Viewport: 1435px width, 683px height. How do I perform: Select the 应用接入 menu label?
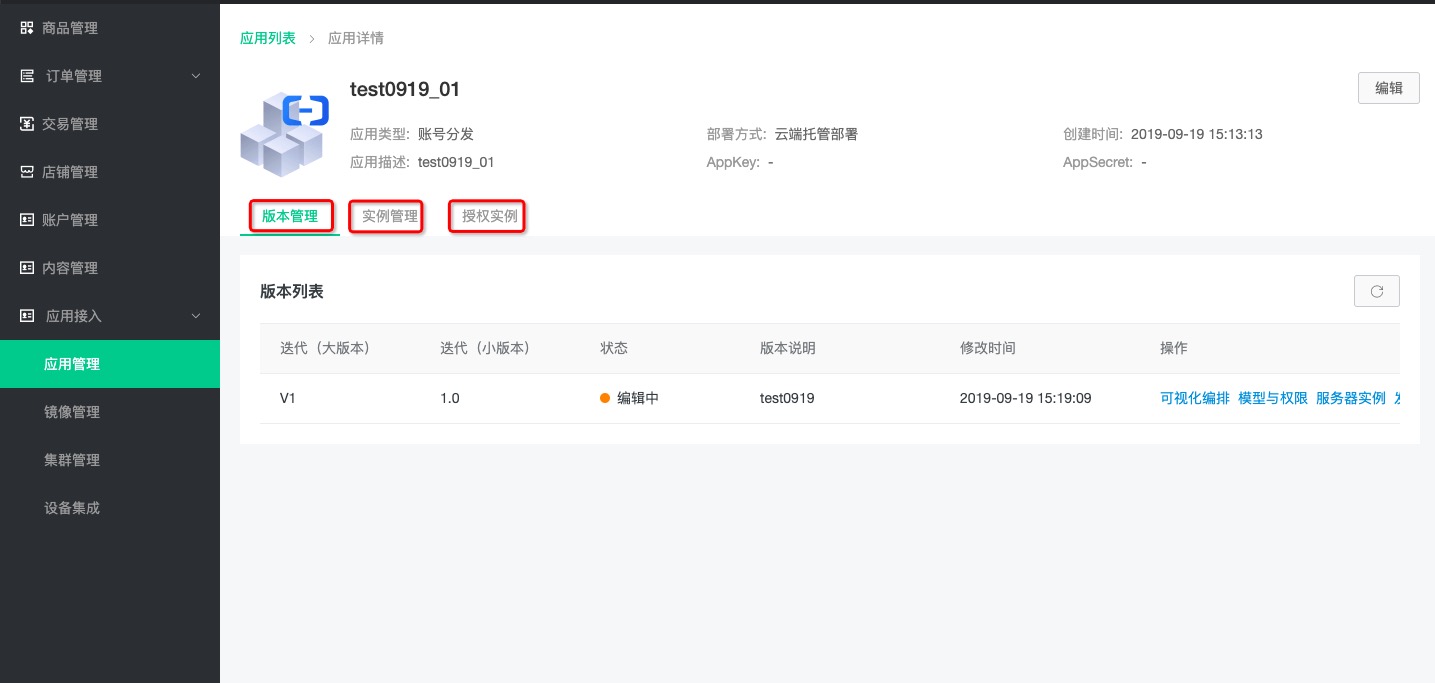click(x=74, y=316)
